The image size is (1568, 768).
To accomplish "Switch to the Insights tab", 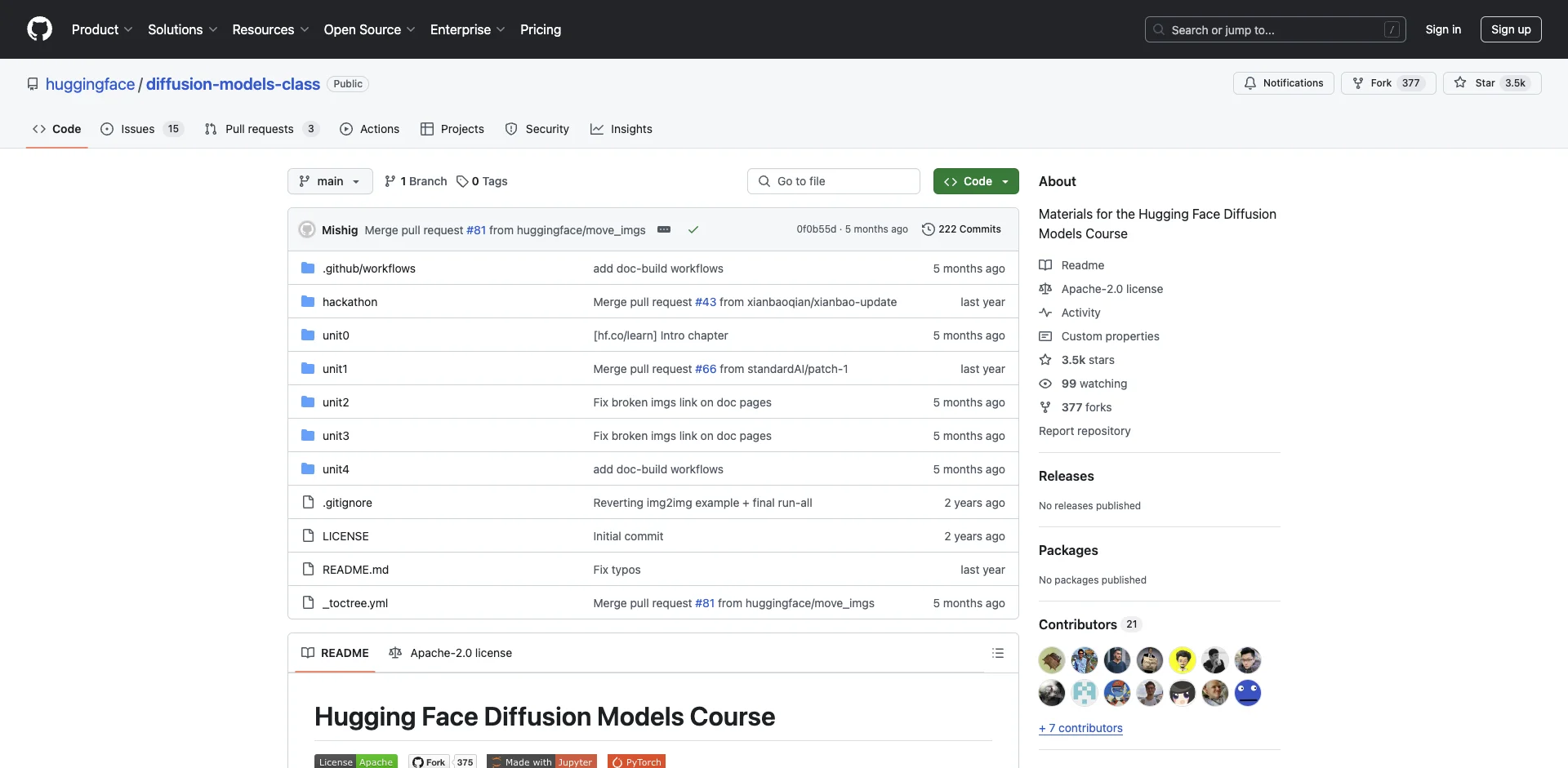I will coord(621,129).
